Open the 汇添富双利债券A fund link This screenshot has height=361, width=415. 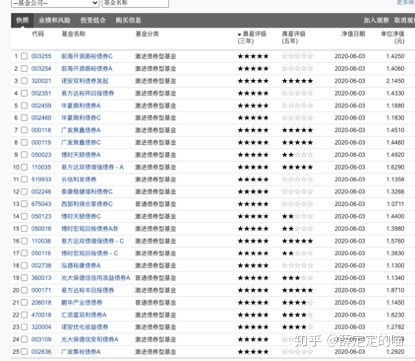coord(84,315)
